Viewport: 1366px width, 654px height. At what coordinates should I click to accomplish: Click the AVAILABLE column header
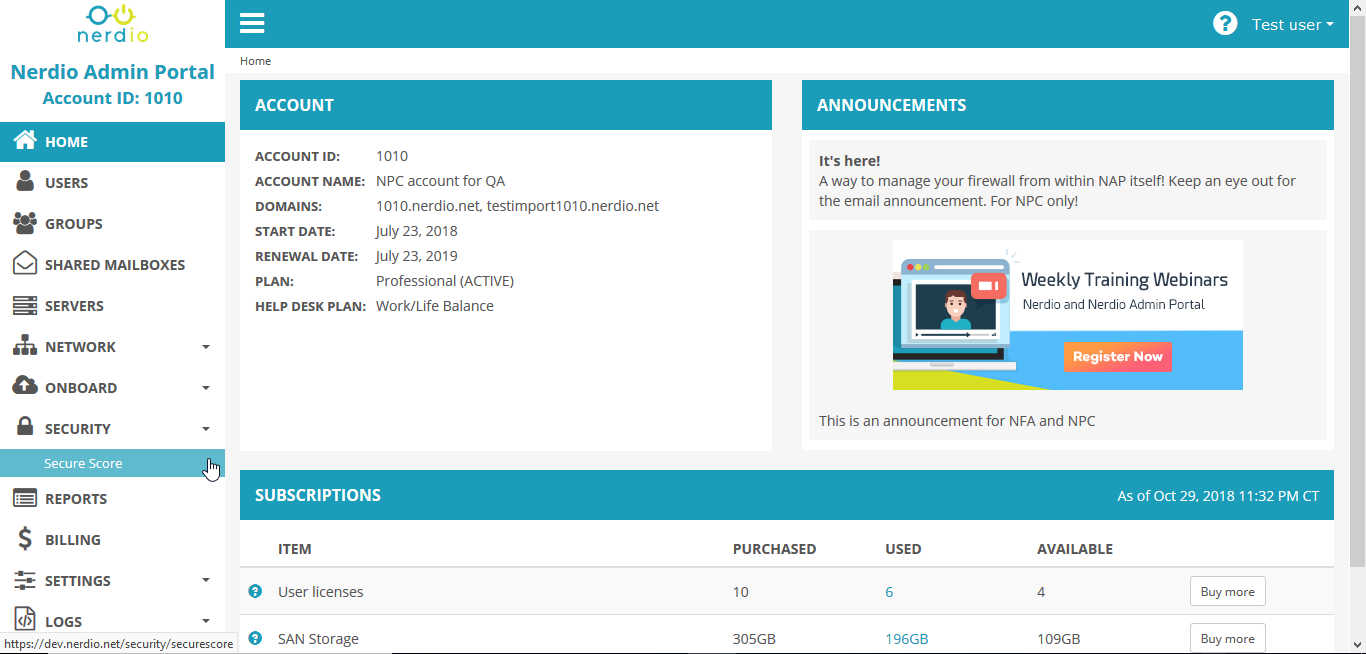pos(1075,549)
